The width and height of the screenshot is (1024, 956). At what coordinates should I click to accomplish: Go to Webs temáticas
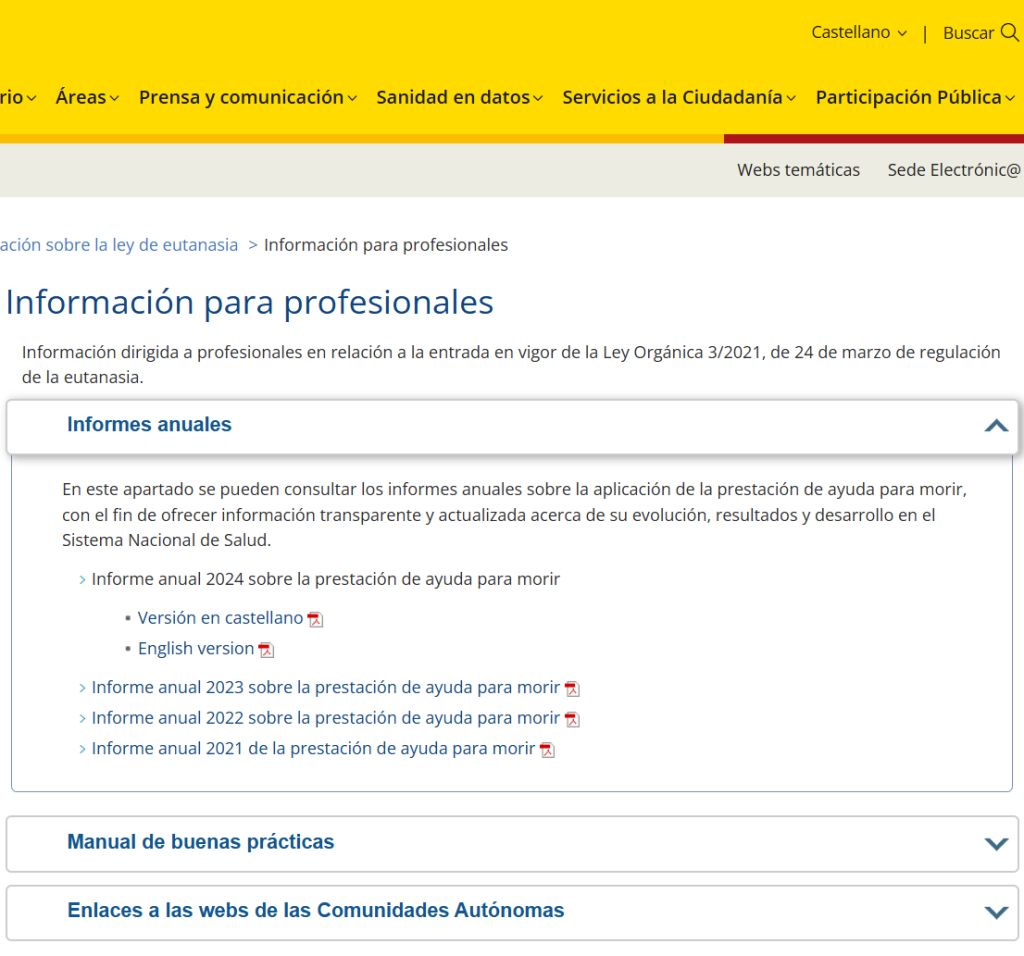798,170
